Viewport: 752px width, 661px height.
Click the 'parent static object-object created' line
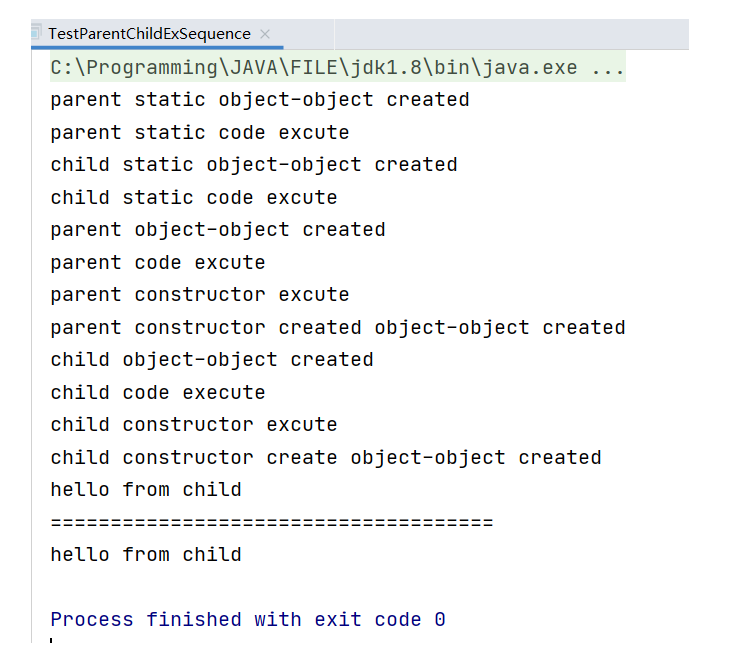coord(260,100)
